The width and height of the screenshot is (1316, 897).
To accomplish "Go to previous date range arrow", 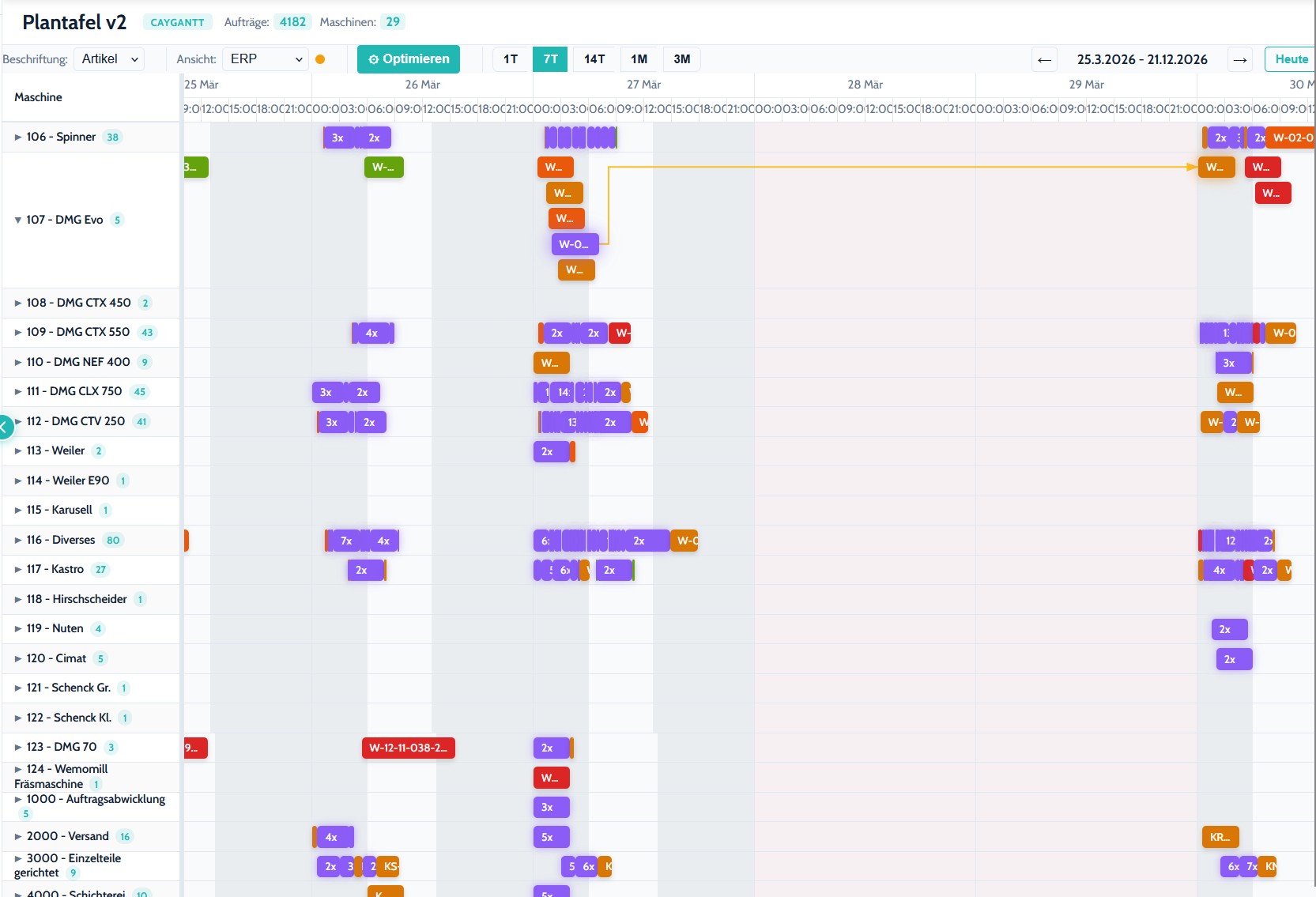I will [1044, 59].
